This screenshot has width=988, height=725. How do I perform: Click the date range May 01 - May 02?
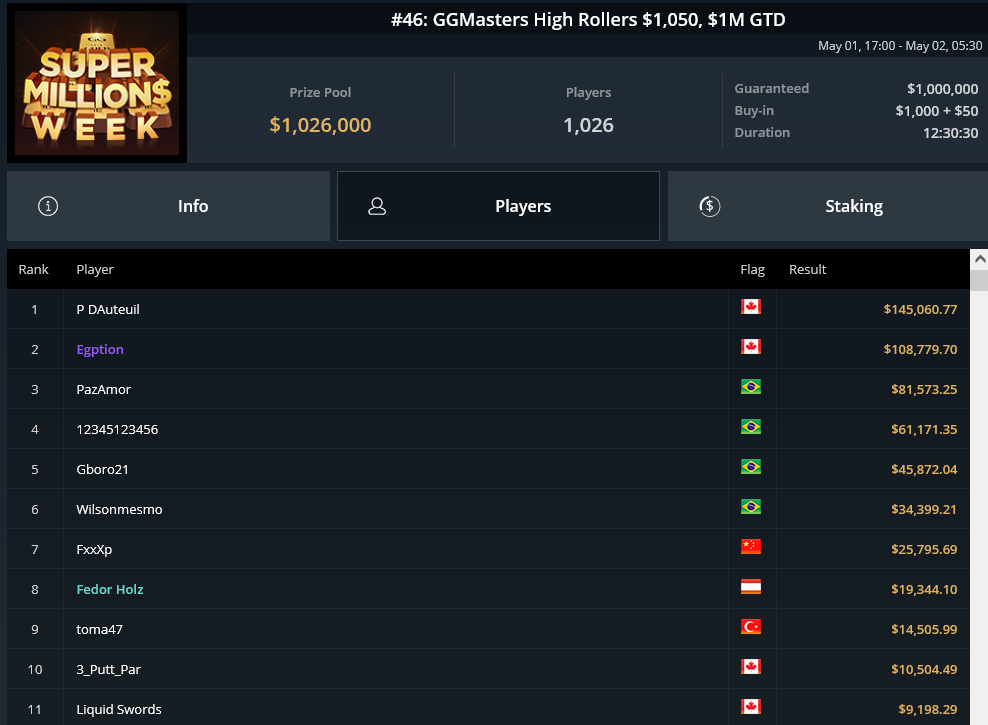(900, 46)
